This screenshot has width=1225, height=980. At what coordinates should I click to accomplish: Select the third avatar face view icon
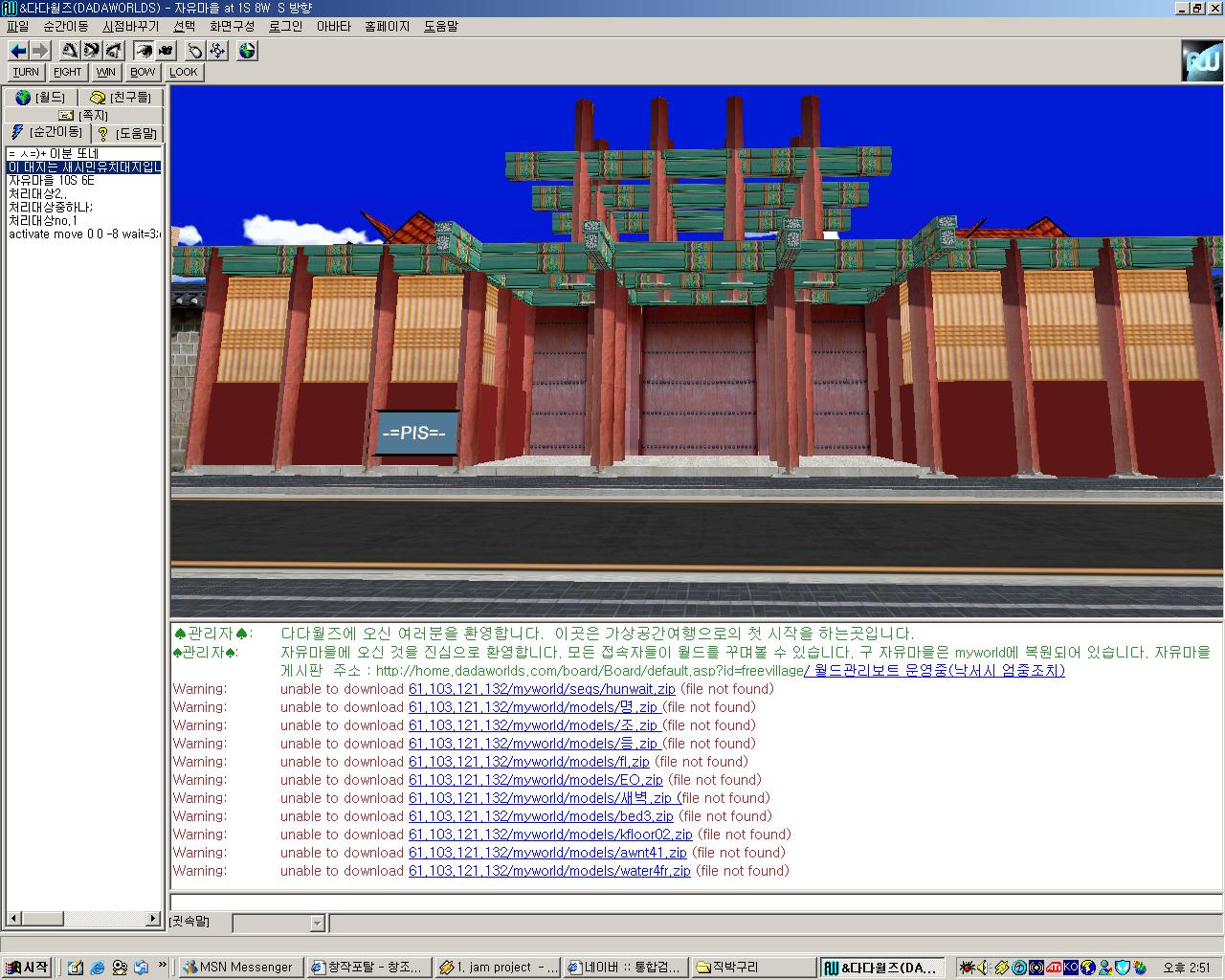tap(114, 50)
